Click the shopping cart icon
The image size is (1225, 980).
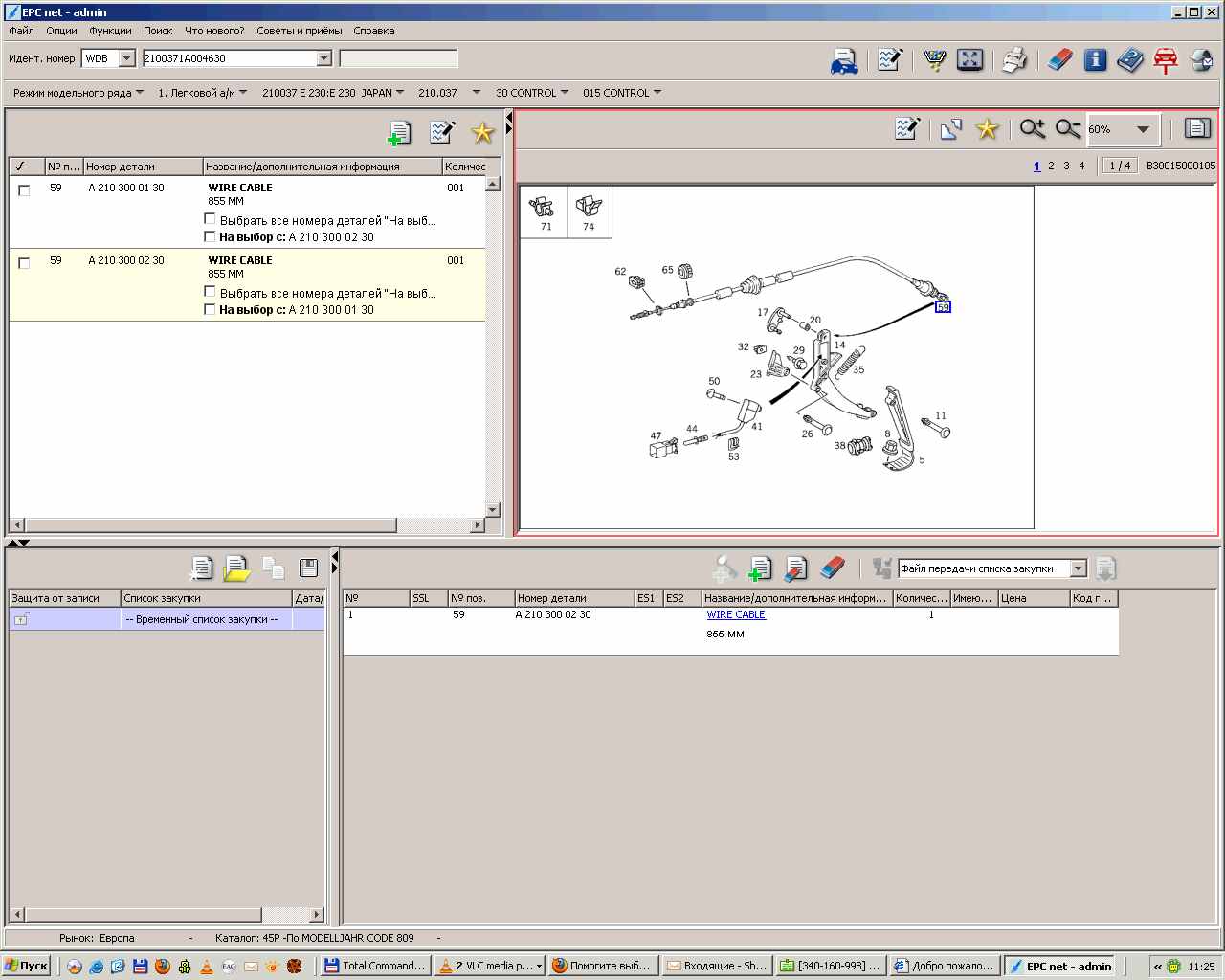click(x=935, y=60)
